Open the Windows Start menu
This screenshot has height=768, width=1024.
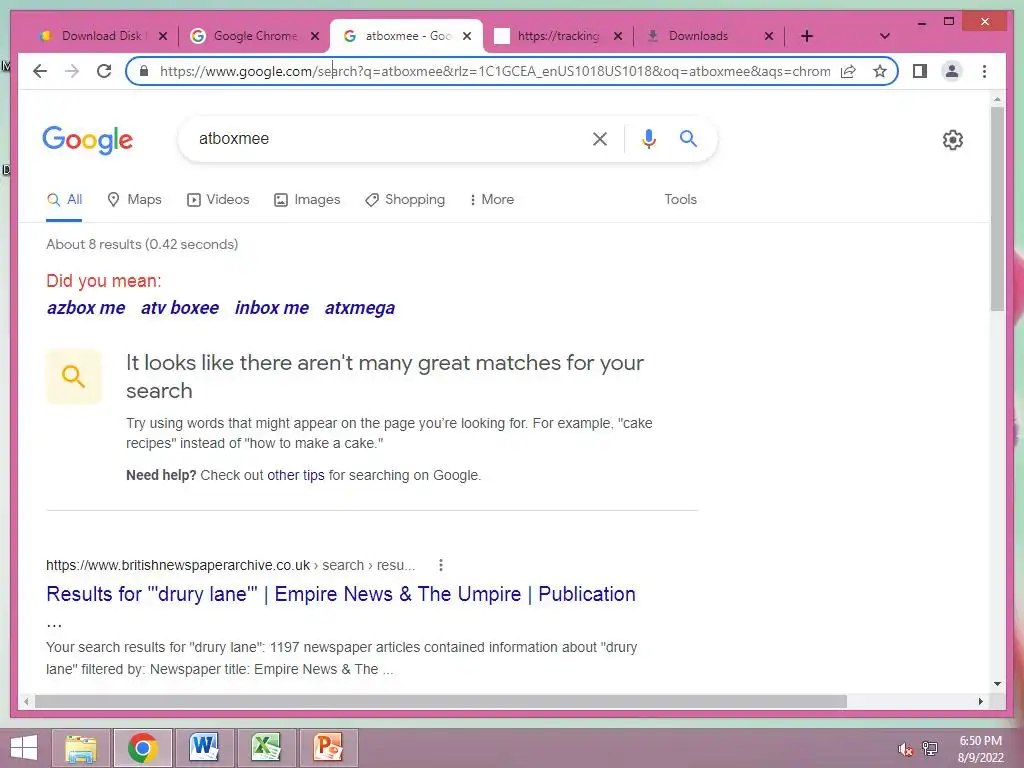click(24, 748)
